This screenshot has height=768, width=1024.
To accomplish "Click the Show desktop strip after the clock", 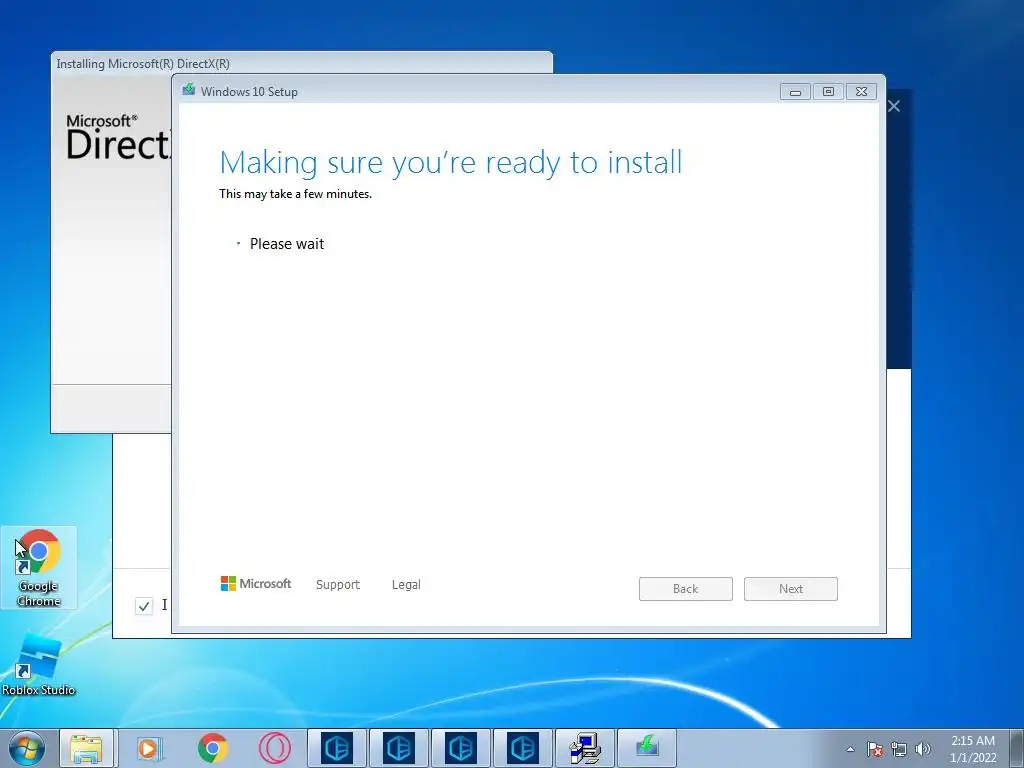I will pyautogui.click(x=1017, y=748).
